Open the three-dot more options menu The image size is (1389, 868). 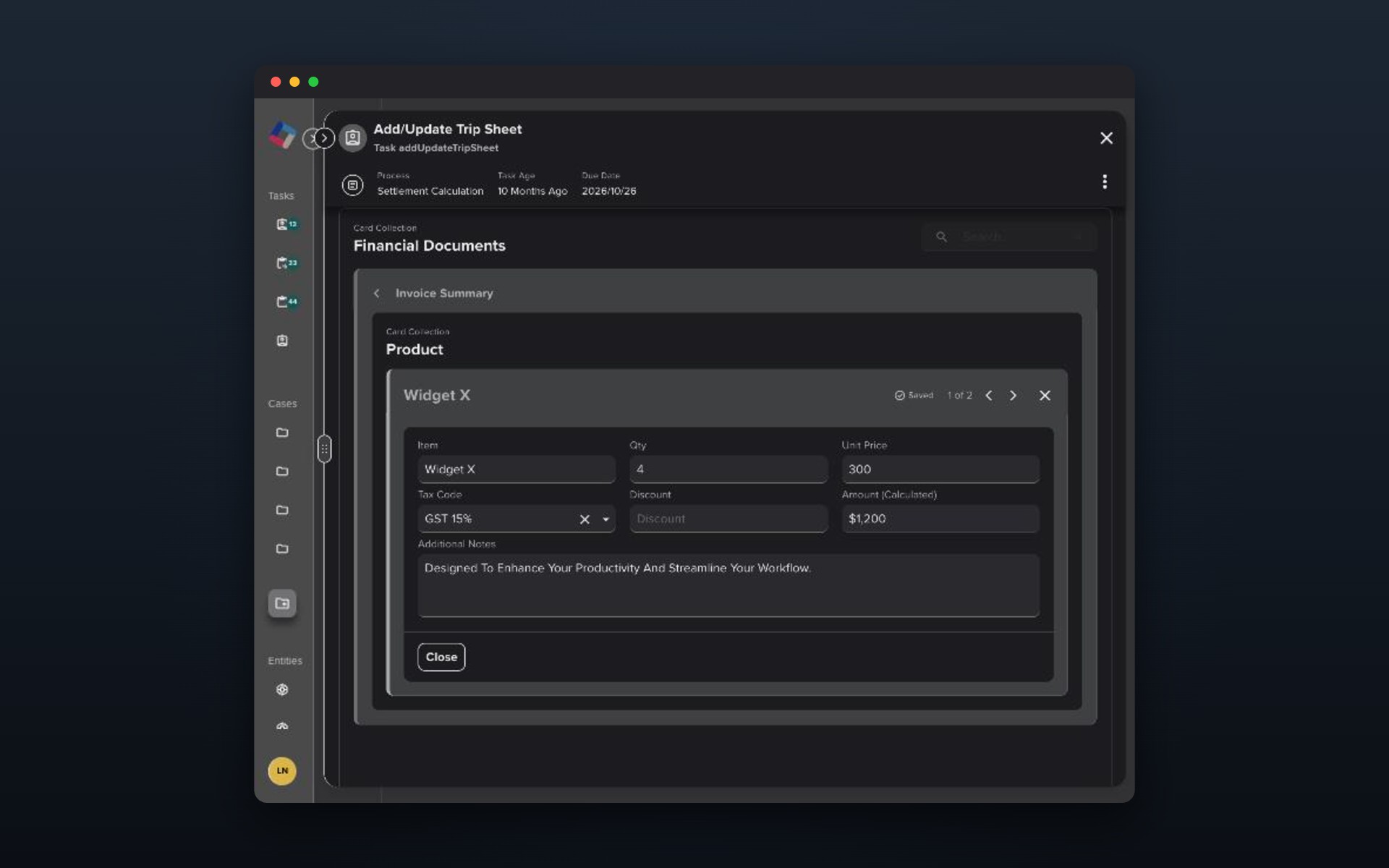point(1104,182)
